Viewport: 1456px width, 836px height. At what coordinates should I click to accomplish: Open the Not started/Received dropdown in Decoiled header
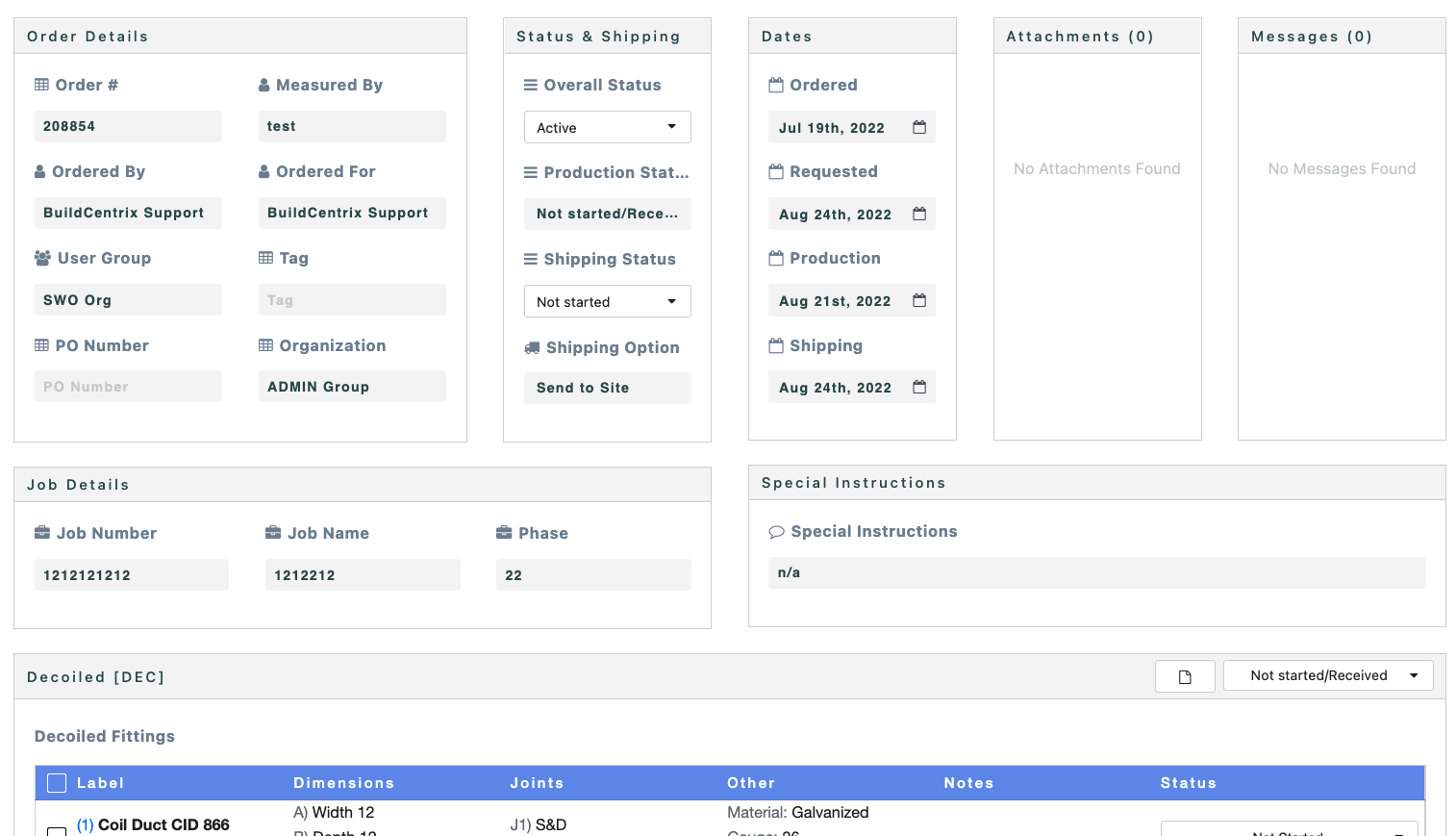pyautogui.click(x=1327, y=675)
